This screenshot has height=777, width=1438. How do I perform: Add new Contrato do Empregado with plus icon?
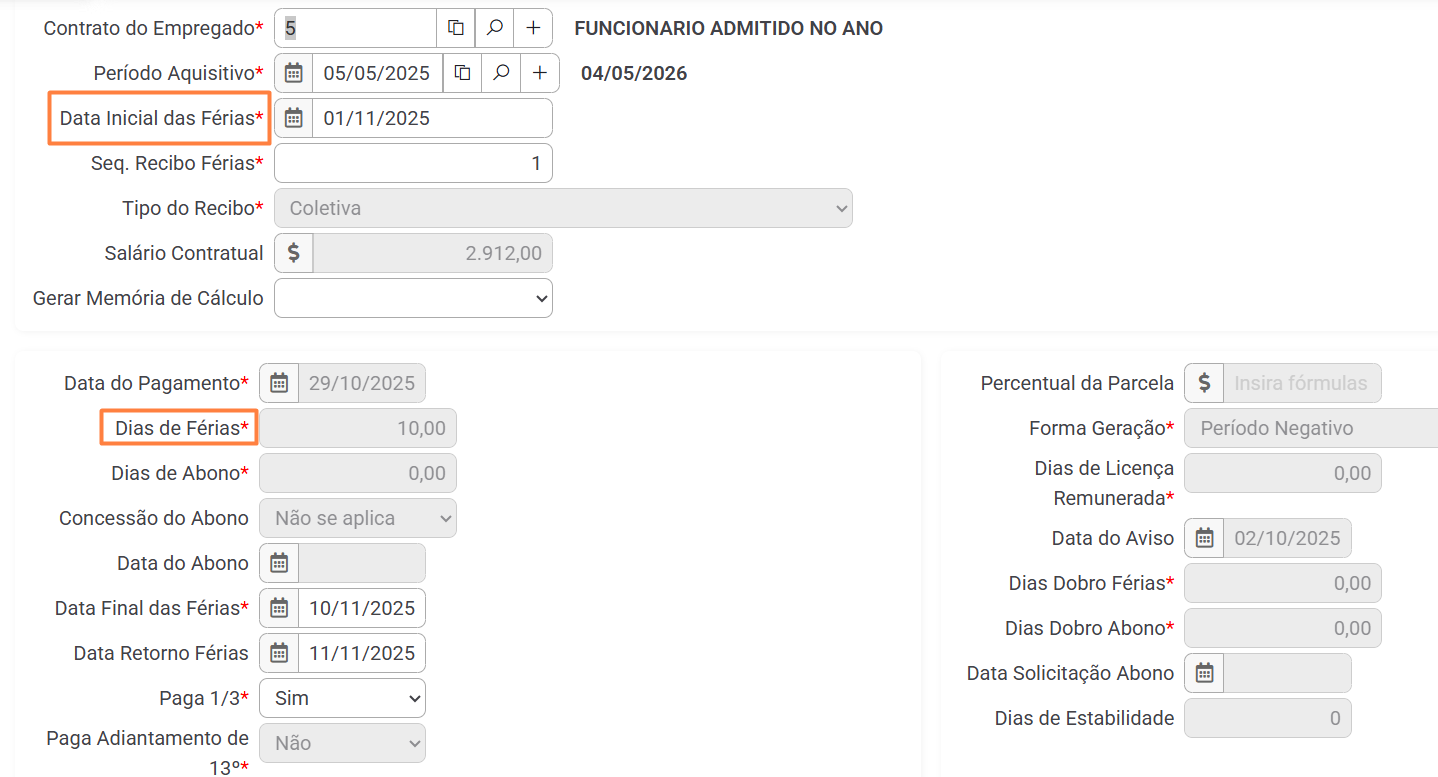tap(533, 28)
